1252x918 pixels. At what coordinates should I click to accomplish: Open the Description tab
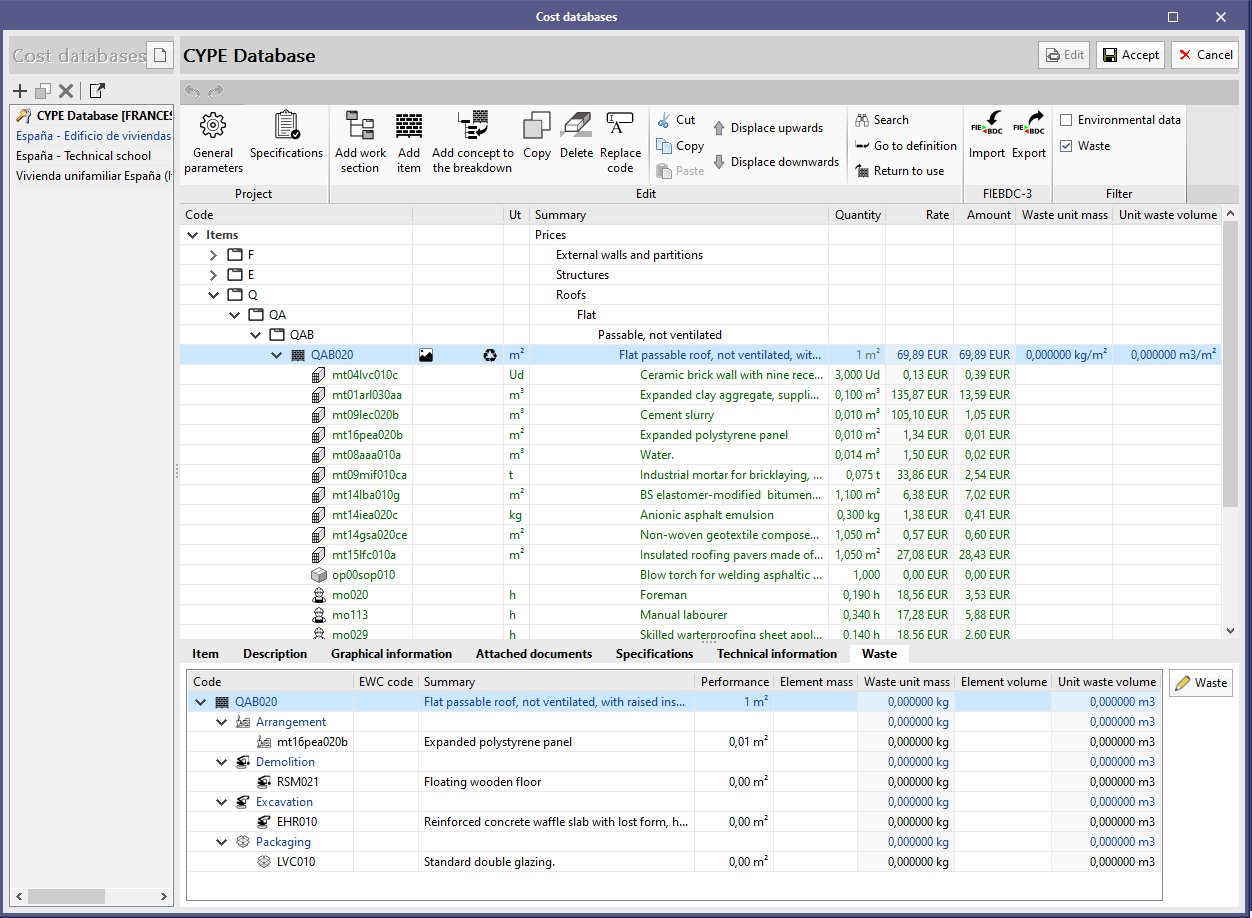click(x=275, y=654)
